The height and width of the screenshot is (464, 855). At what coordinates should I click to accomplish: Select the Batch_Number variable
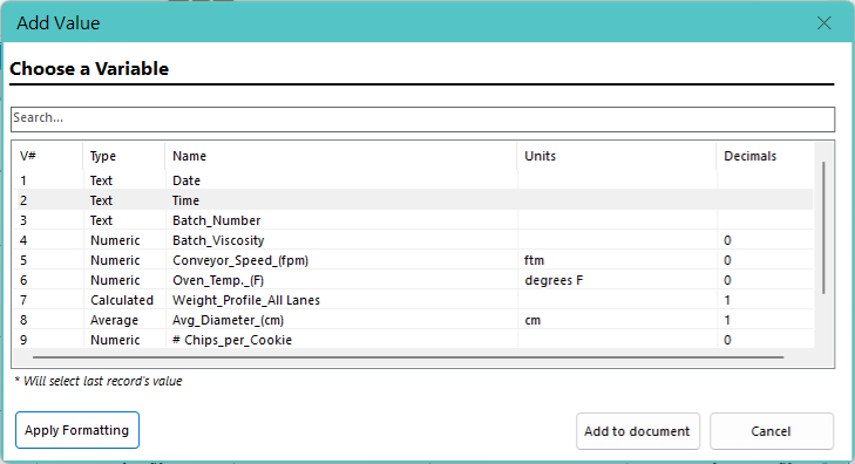point(413,220)
